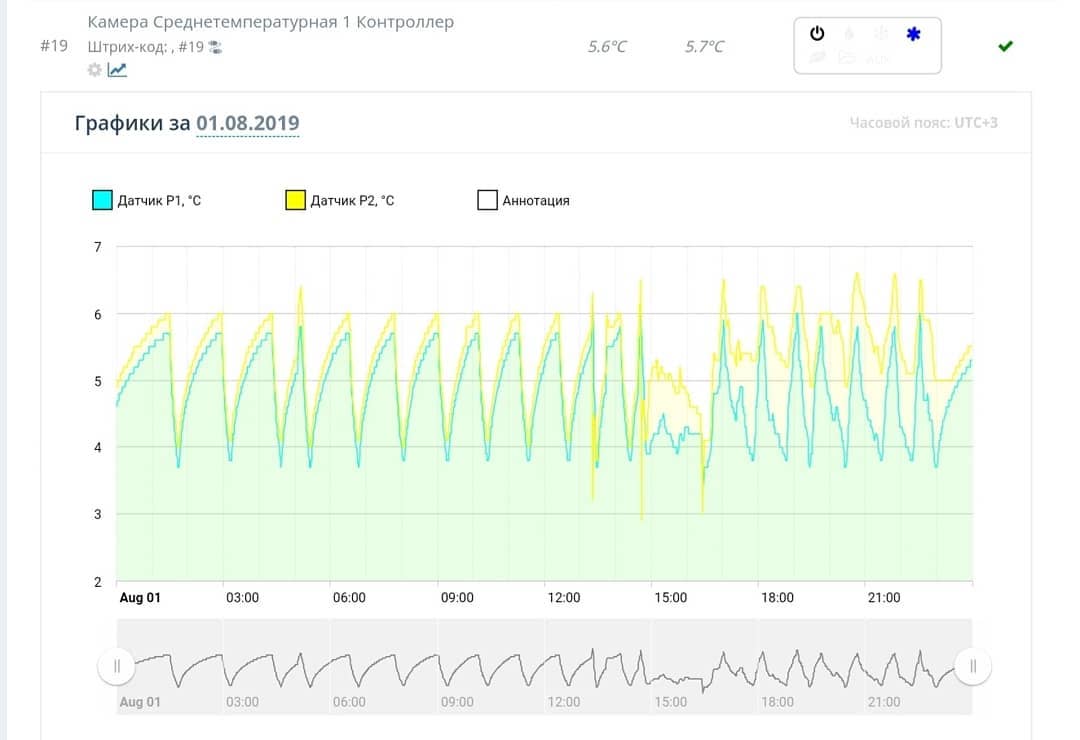
Task: Click the 5.7°C temperature reading
Action: point(704,47)
